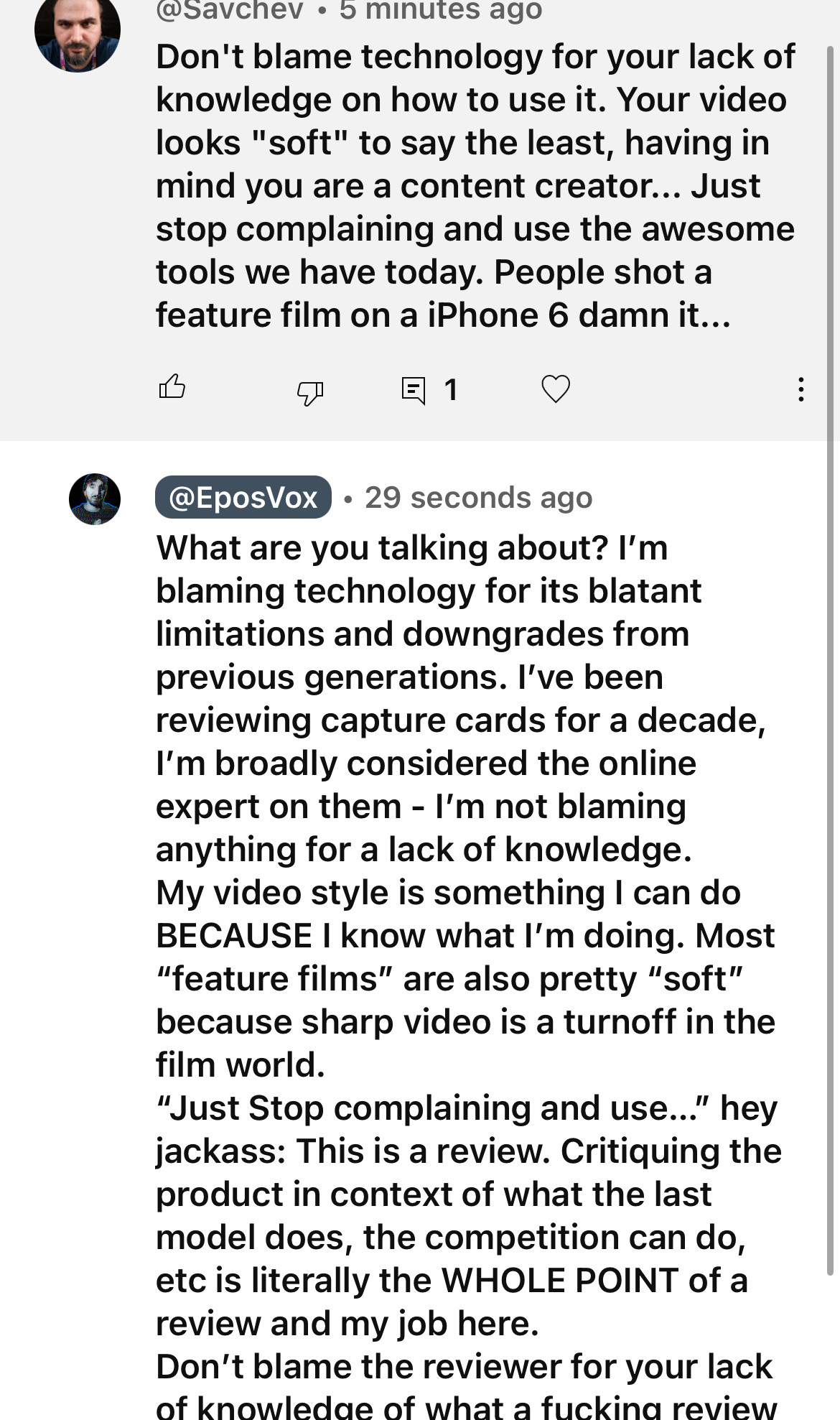Viewport: 840px width, 1420px height.
Task: Open EposVox's small profile avatar
Action: coord(95,498)
